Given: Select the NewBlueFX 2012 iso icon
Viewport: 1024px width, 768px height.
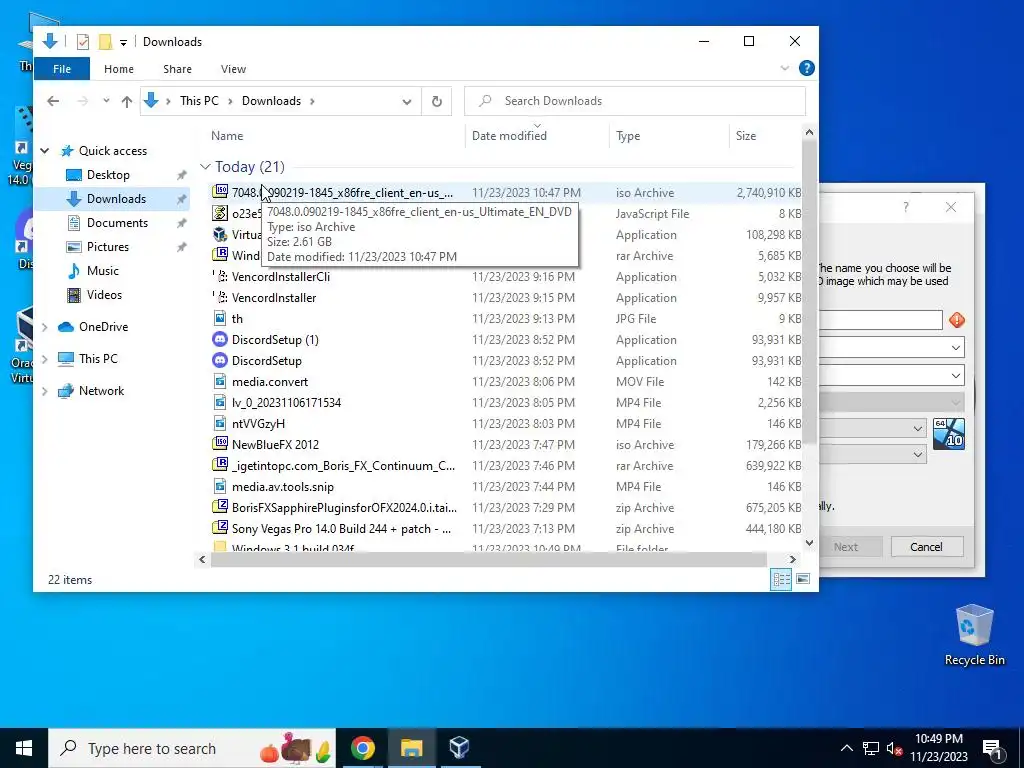Looking at the screenshot, I should (x=220, y=444).
